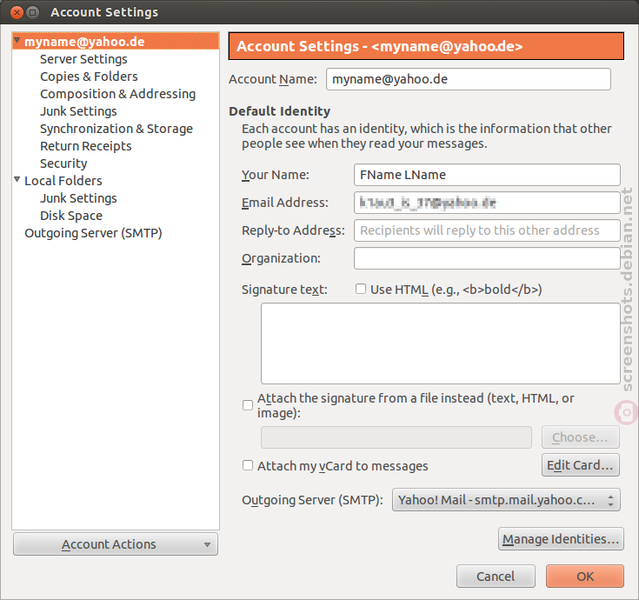Image resolution: width=639 pixels, height=600 pixels.
Task: Confirm settings with the OK button
Action: [x=585, y=576]
